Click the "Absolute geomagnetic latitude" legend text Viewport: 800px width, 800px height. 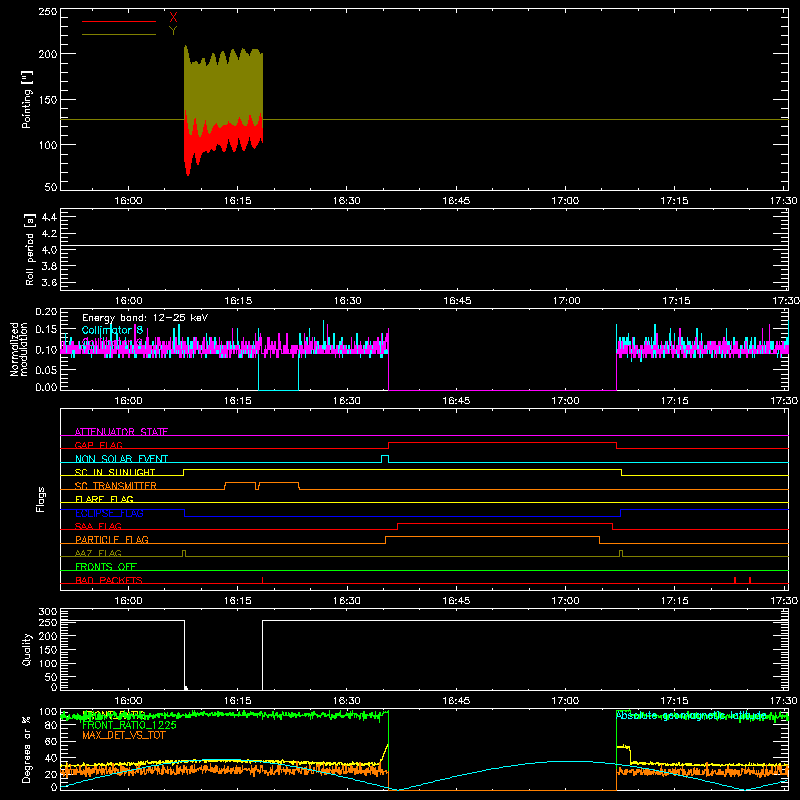(691, 716)
